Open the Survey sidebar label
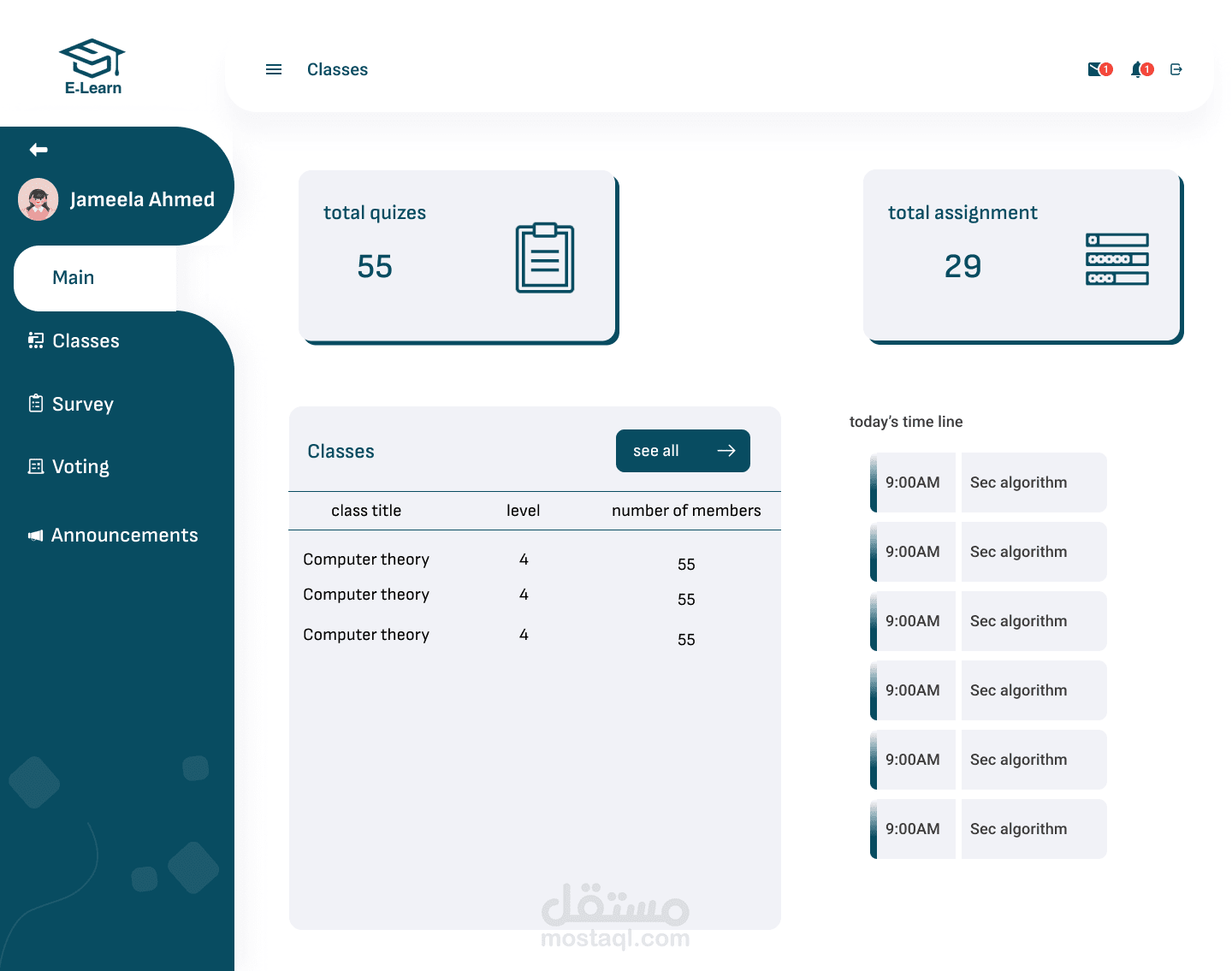This screenshot has height=971, width=1232. pos(83,404)
